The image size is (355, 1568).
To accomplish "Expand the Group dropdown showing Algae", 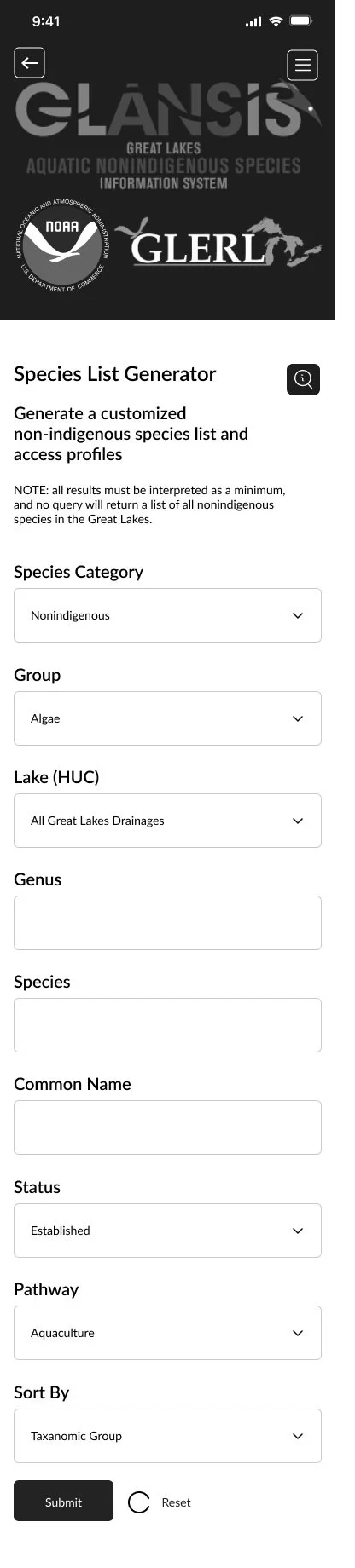I will pyautogui.click(x=177, y=760).
